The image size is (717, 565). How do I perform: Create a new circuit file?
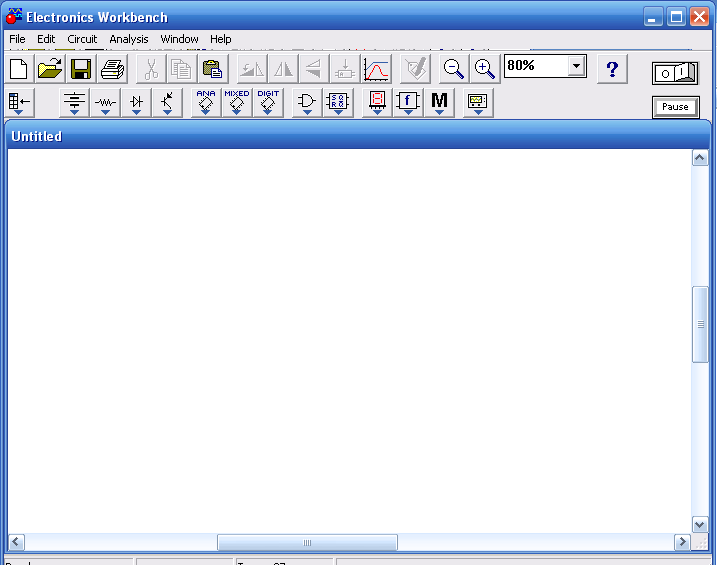coord(19,69)
